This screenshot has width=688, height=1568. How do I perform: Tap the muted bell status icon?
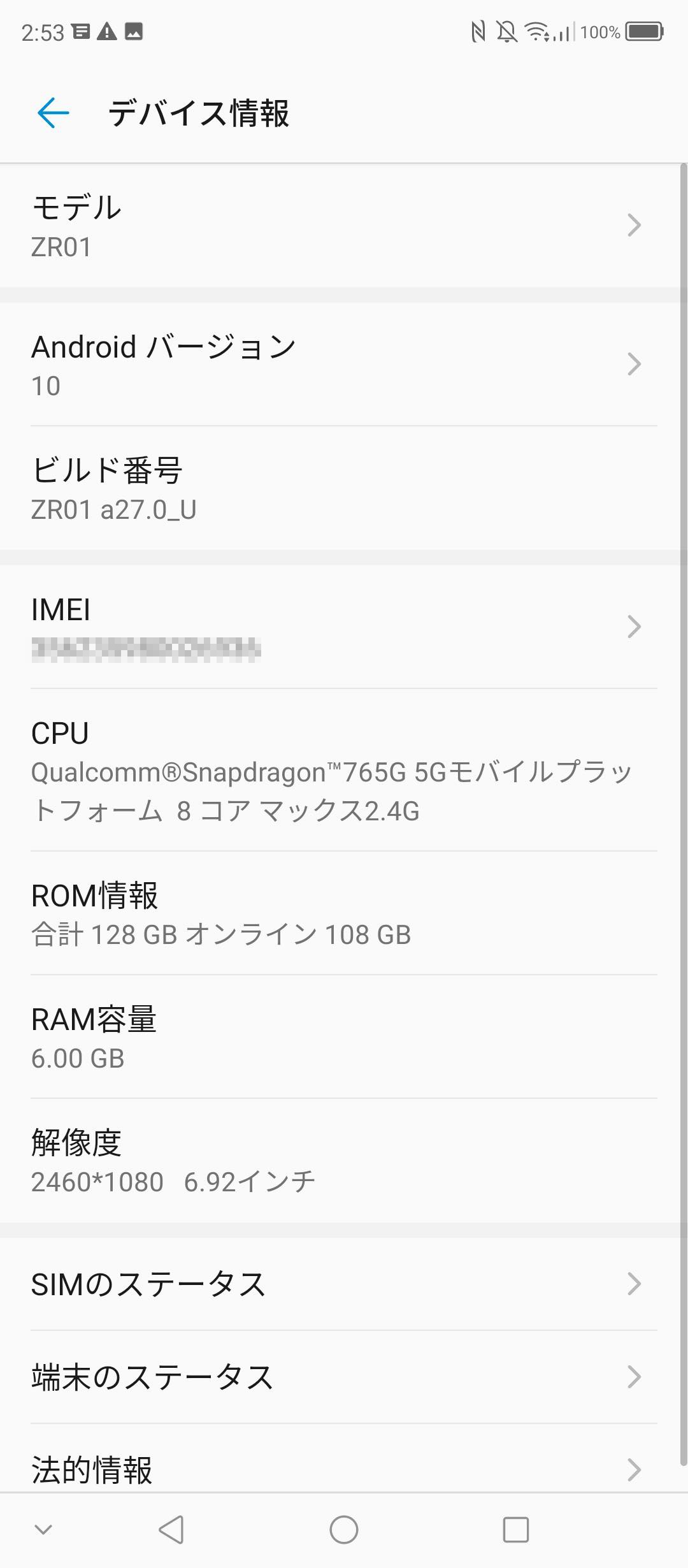point(507,31)
